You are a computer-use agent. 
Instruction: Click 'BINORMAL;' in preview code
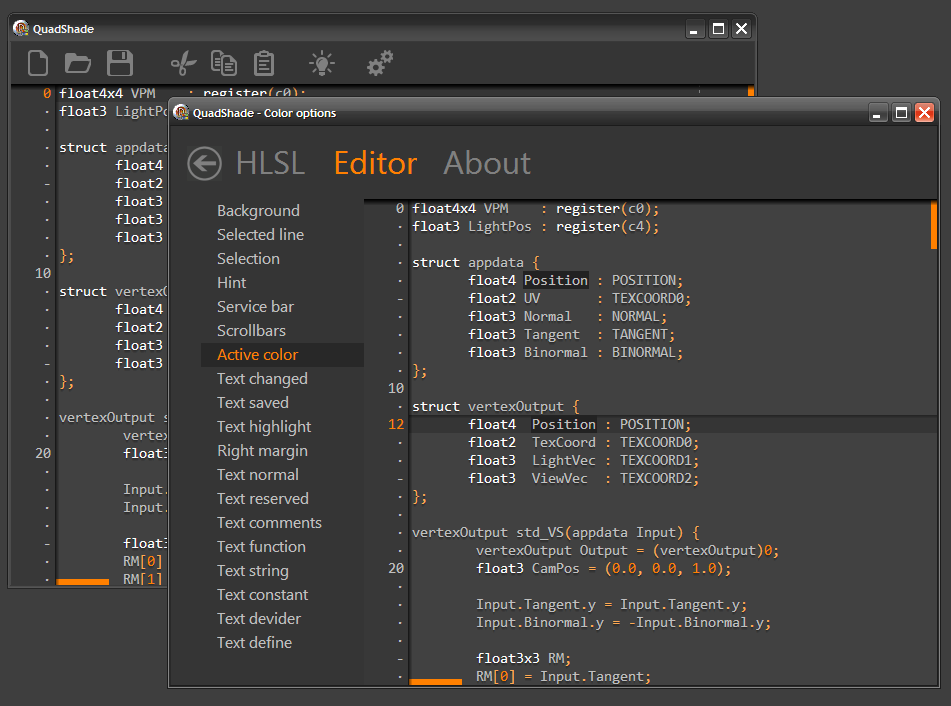click(647, 352)
